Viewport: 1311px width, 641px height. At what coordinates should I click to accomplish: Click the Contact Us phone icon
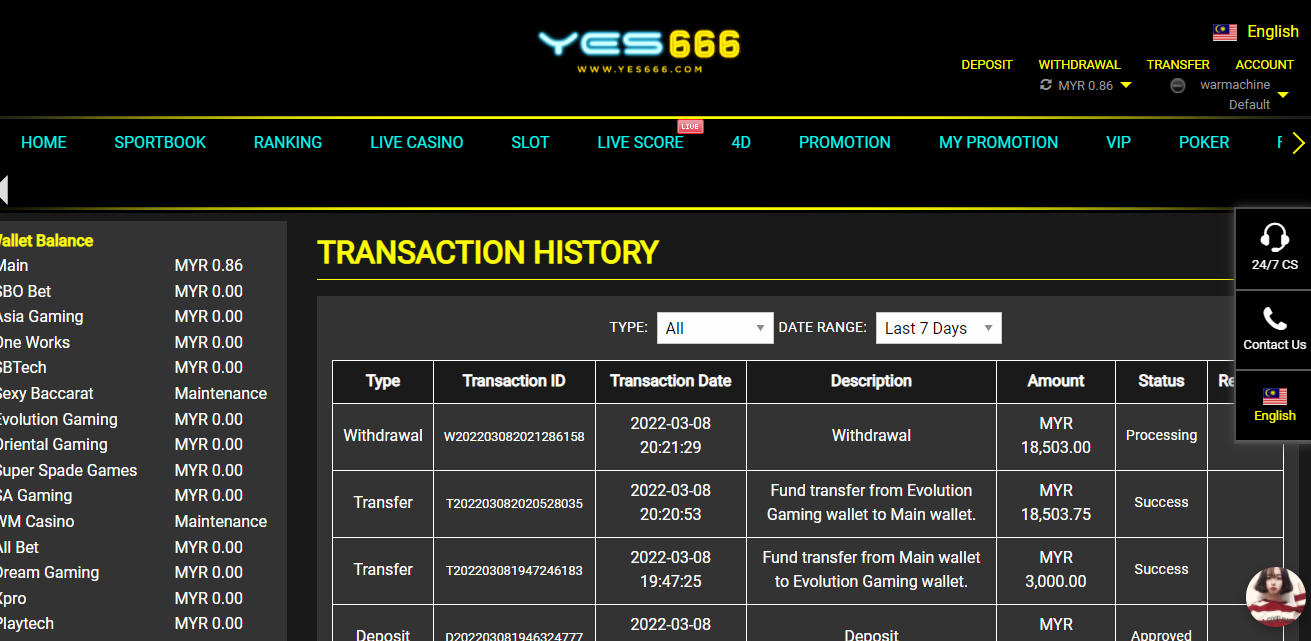1274,319
